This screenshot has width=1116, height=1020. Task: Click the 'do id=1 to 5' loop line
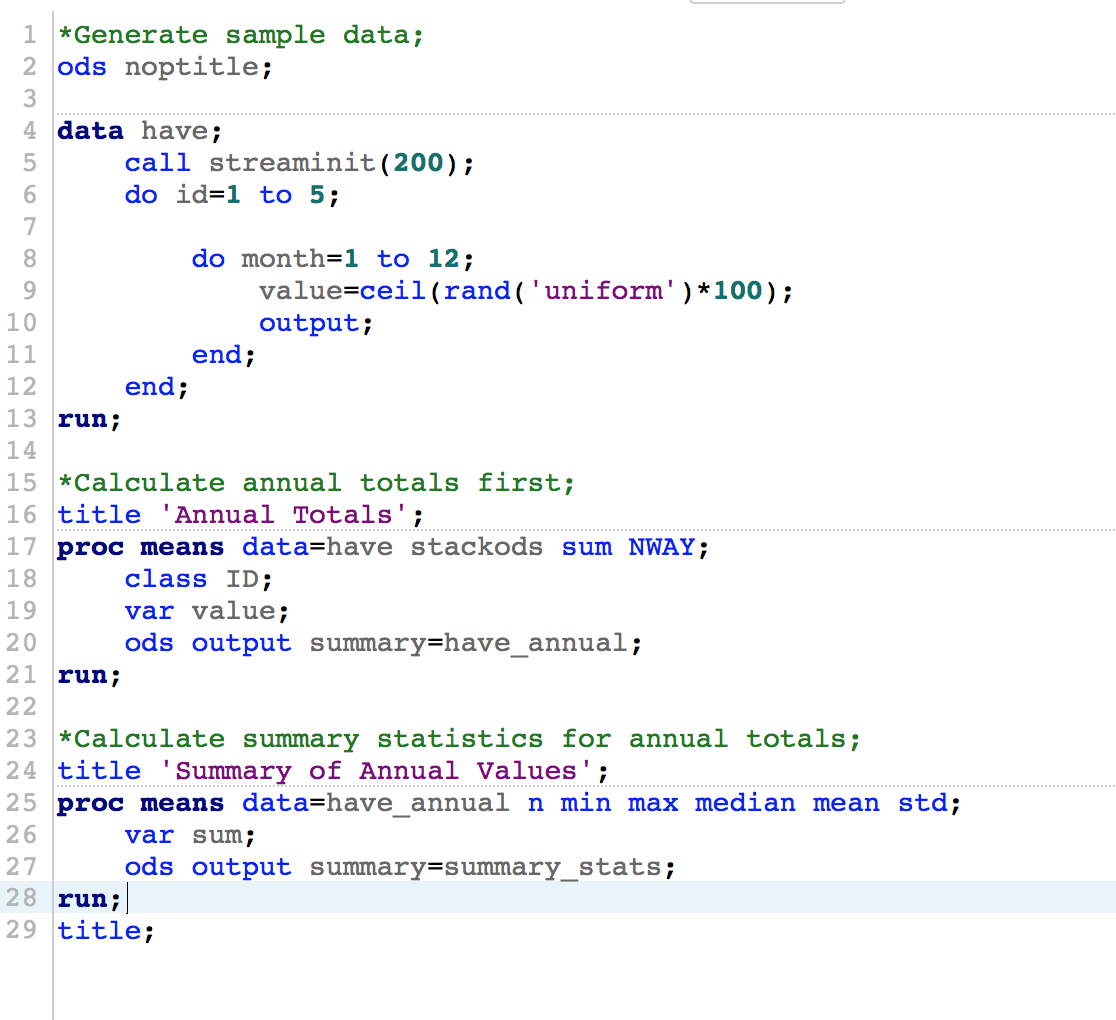(232, 195)
